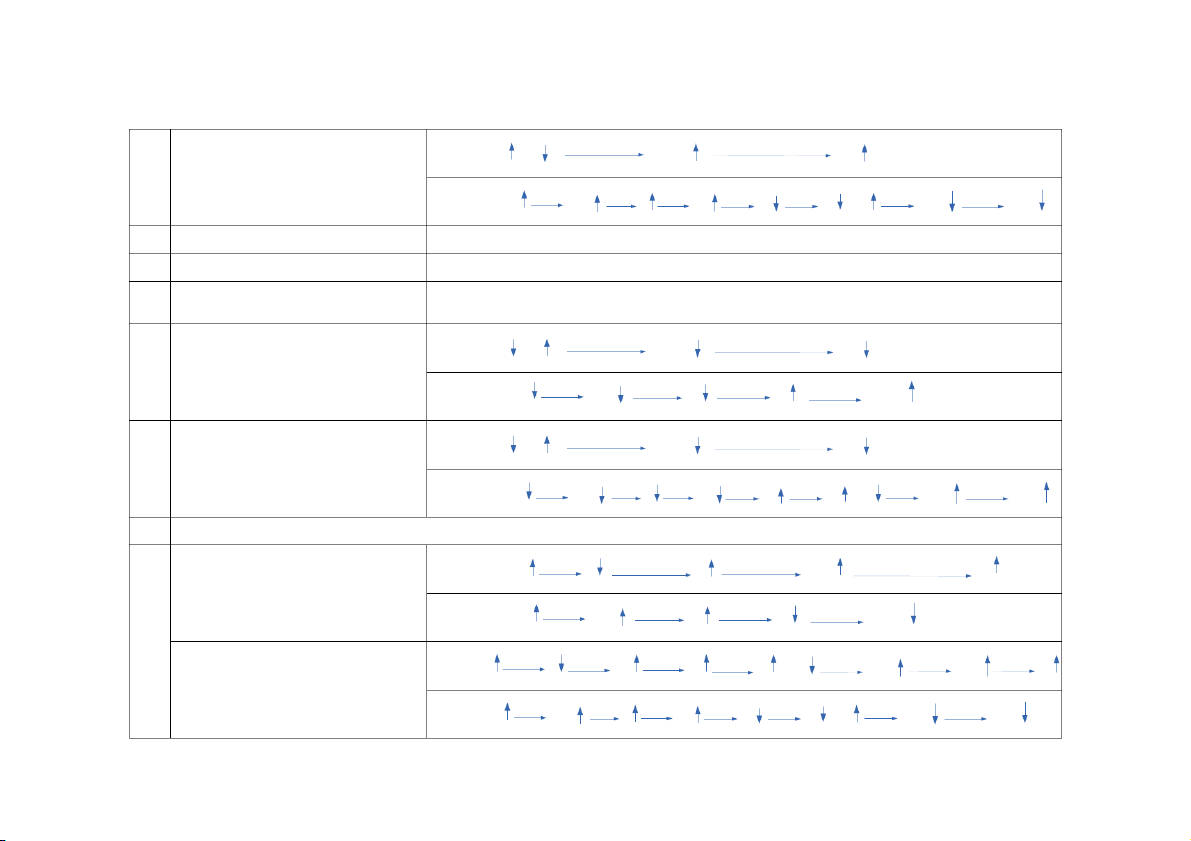The height and width of the screenshot is (841, 1191).
Task: Click the first up arrow in the bottom row
Action: click(507, 710)
